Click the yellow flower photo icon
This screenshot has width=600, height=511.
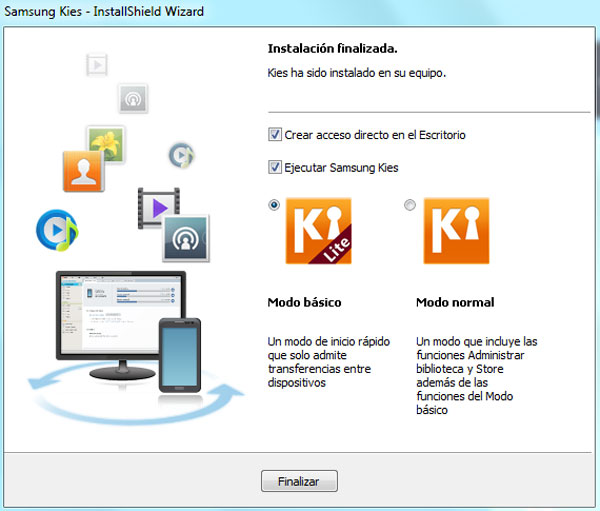click(x=106, y=144)
